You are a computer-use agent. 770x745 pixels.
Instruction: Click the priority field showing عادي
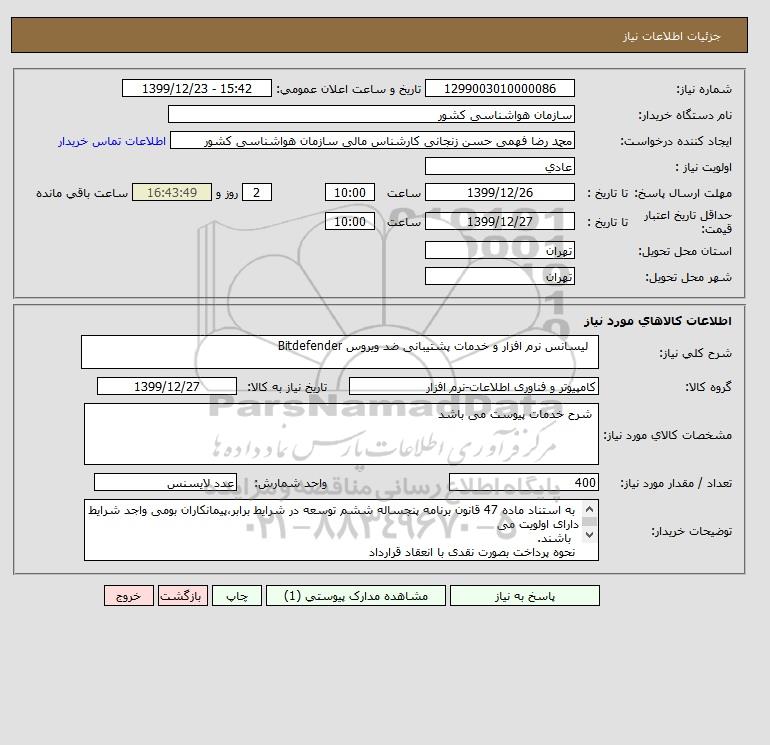(x=499, y=166)
